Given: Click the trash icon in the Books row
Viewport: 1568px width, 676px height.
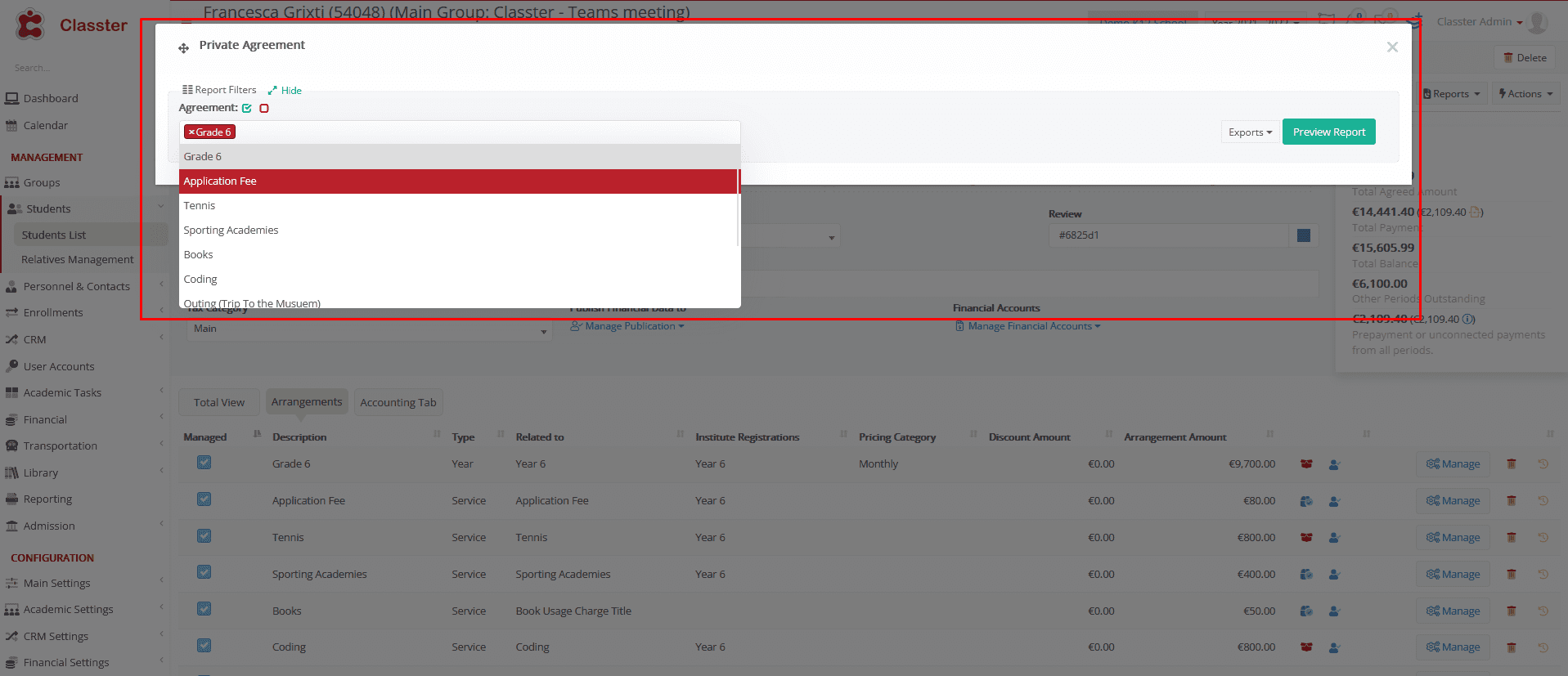Looking at the screenshot, I should [x=1512, y=611].
